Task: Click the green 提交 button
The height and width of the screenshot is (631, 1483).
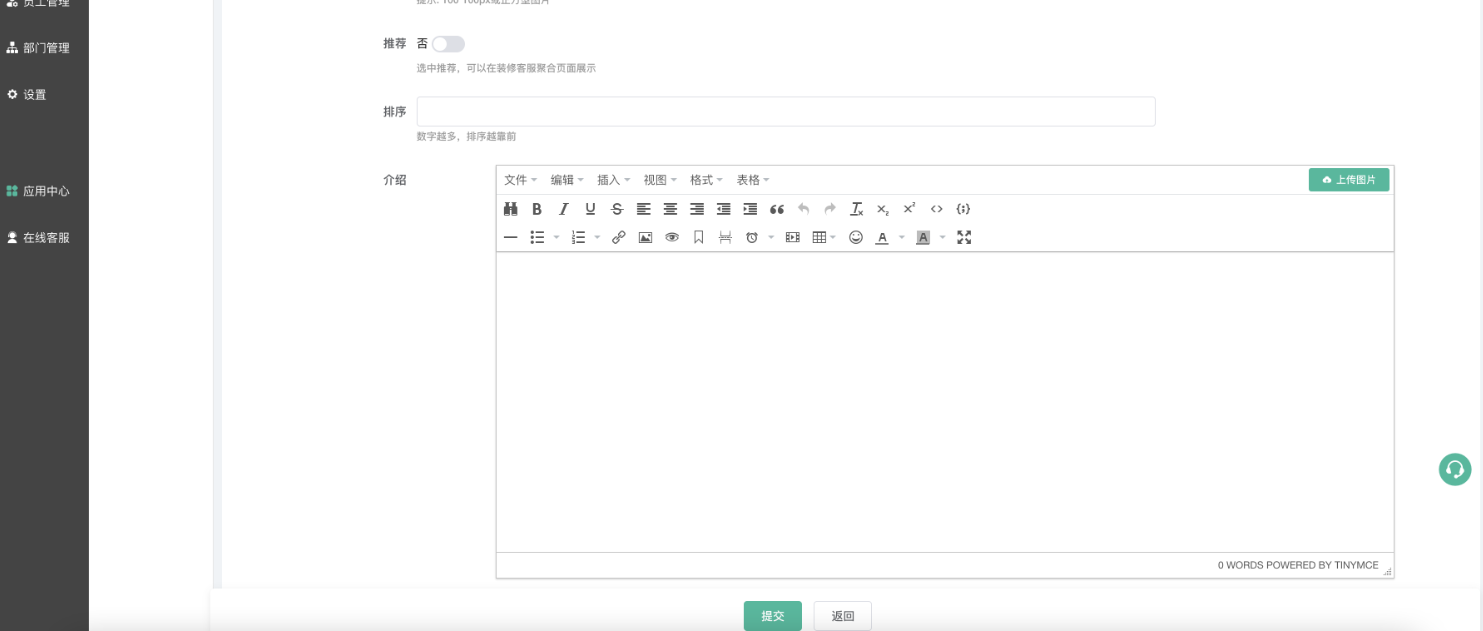Action: click(772, 616)
